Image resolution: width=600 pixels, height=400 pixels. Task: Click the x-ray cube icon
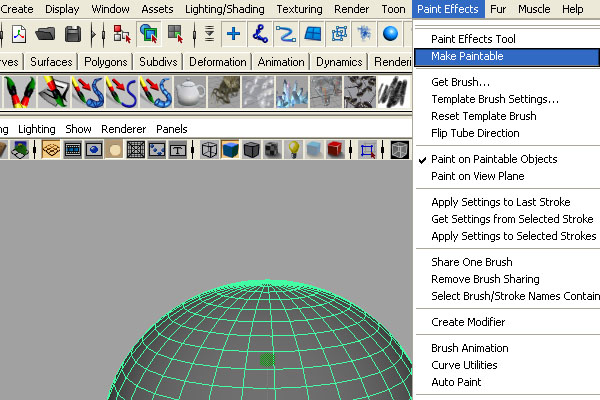point(399,150)
